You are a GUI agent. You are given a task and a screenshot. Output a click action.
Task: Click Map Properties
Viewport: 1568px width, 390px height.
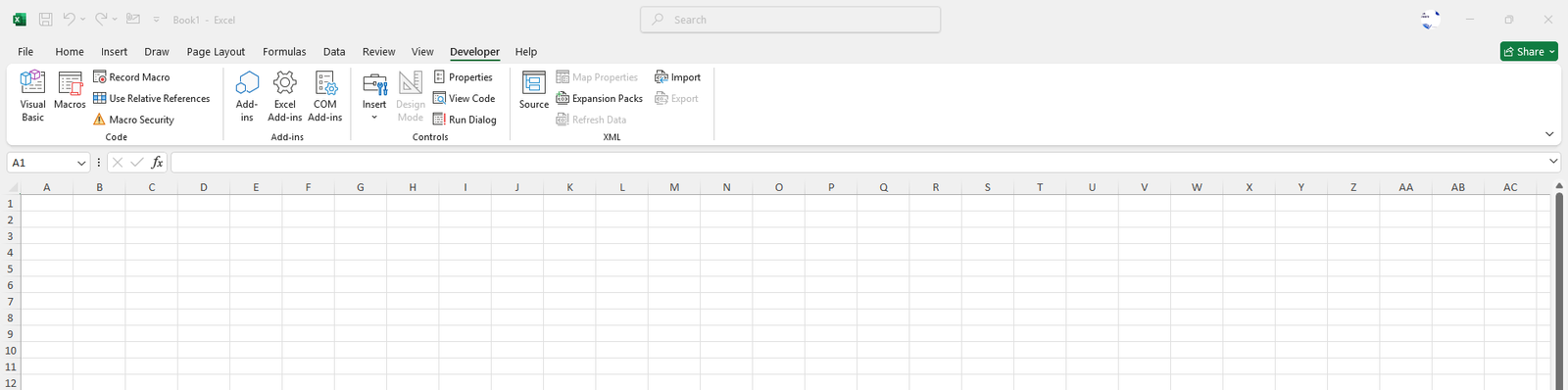coord(597,76)
